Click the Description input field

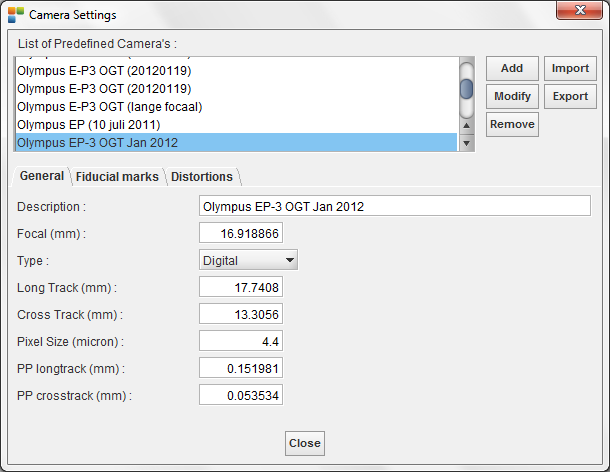(395, 206)
